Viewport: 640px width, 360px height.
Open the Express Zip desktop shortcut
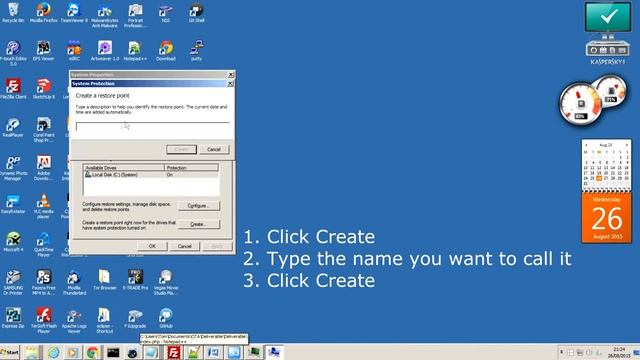13,318
